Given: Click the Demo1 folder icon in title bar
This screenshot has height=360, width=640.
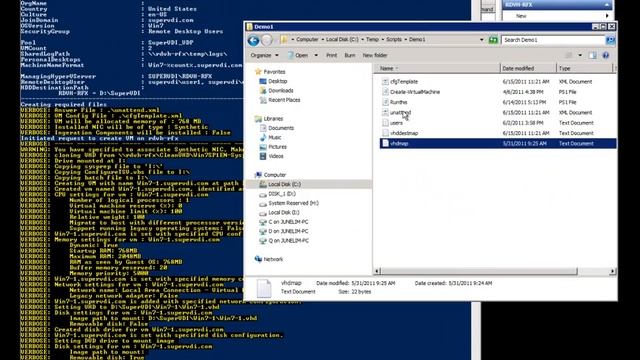Looking at the screenshot, I should point(249,27).
